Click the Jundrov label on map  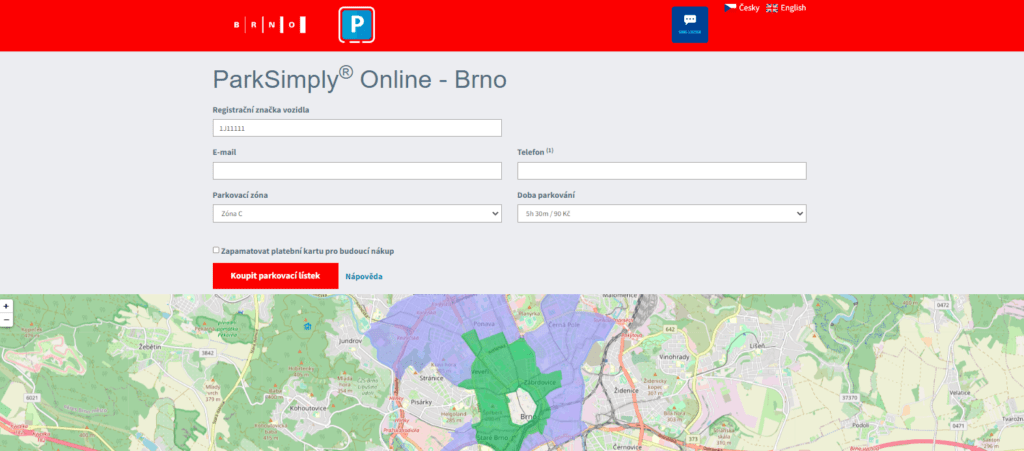[x=351, y=341]
